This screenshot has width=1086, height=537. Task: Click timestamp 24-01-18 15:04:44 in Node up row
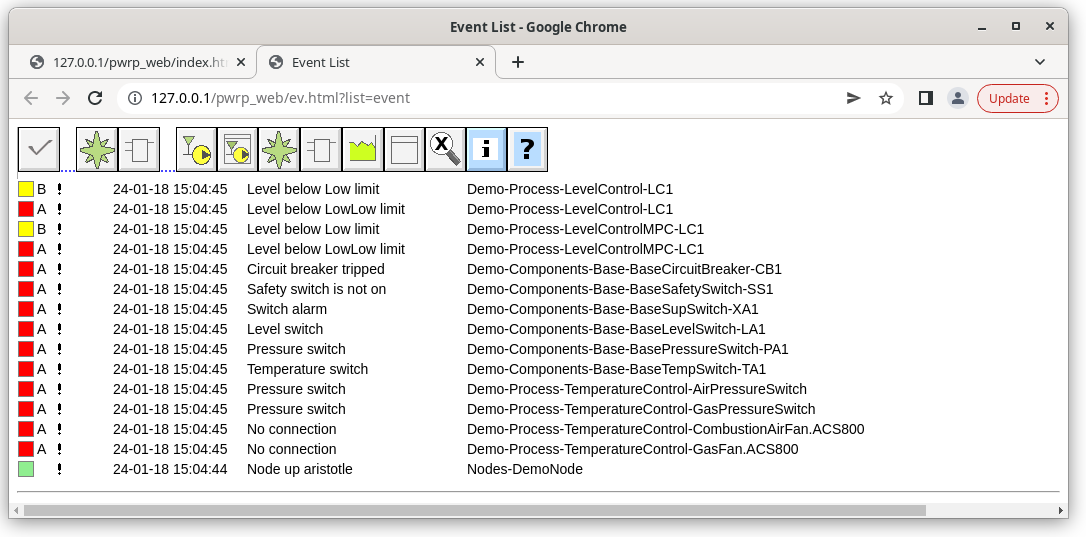[x=170, y=469]
